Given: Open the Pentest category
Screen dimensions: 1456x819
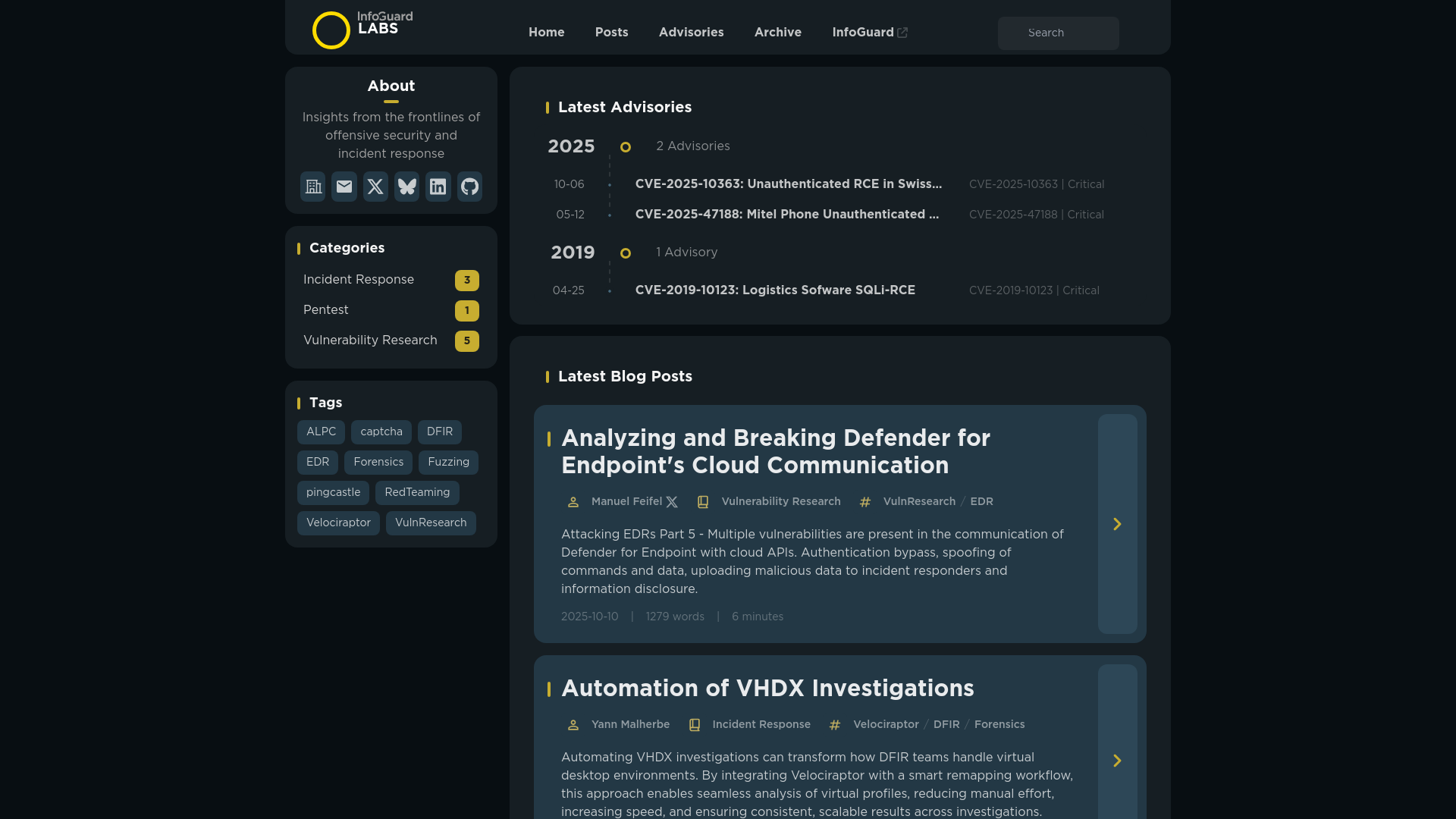Looking at the screenshot, I should 391,310.
